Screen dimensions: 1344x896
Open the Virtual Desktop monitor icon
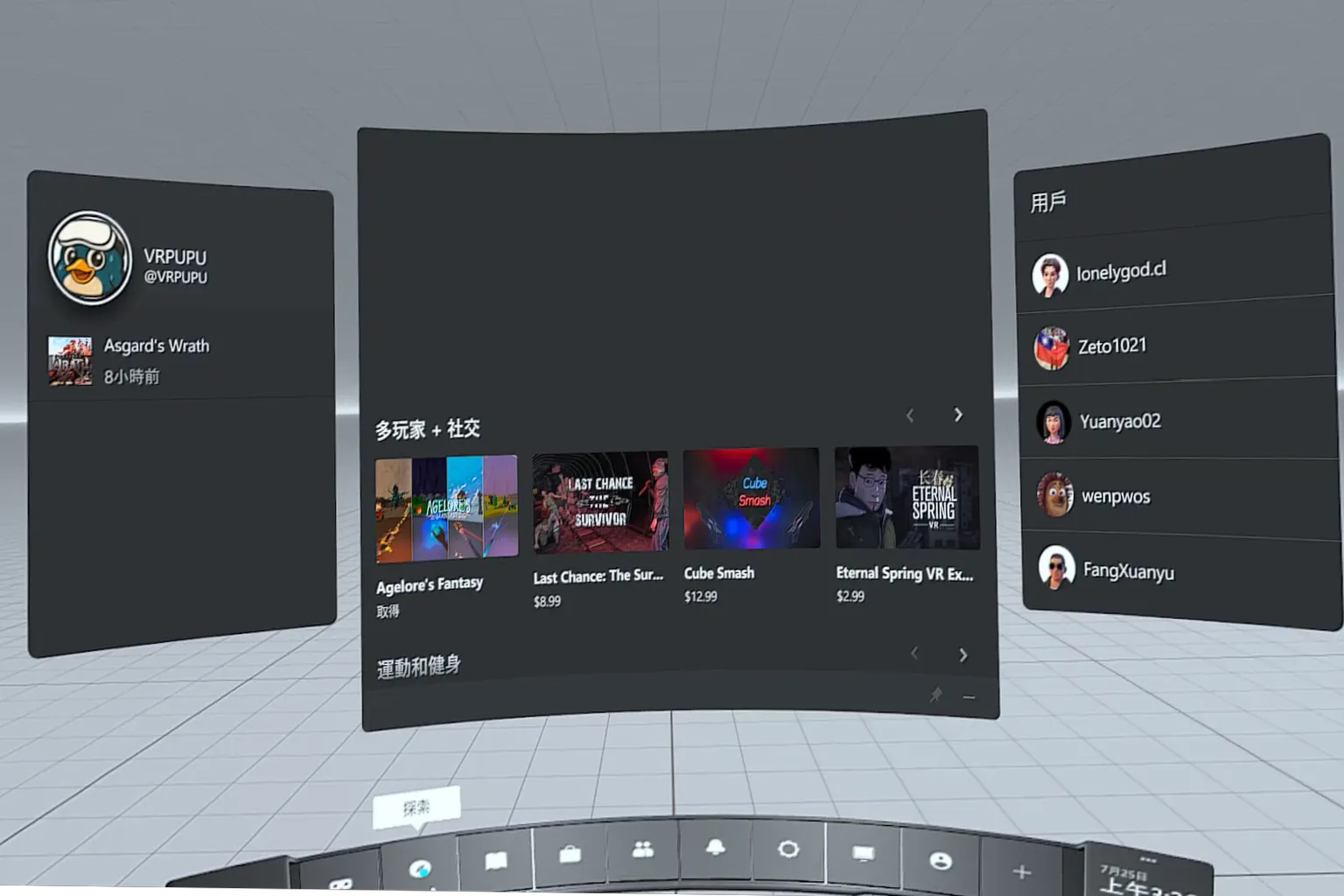(864, 854)
